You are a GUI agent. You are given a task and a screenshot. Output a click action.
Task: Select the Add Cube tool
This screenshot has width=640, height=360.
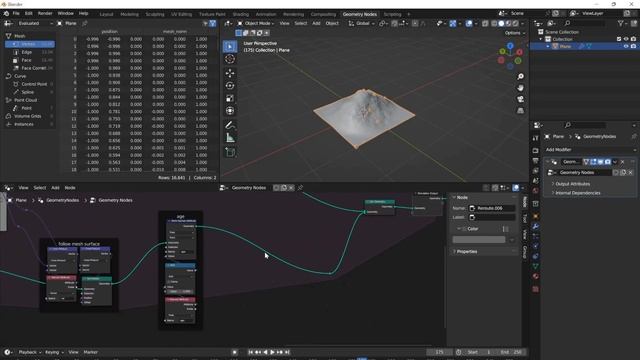coord(230,153)
